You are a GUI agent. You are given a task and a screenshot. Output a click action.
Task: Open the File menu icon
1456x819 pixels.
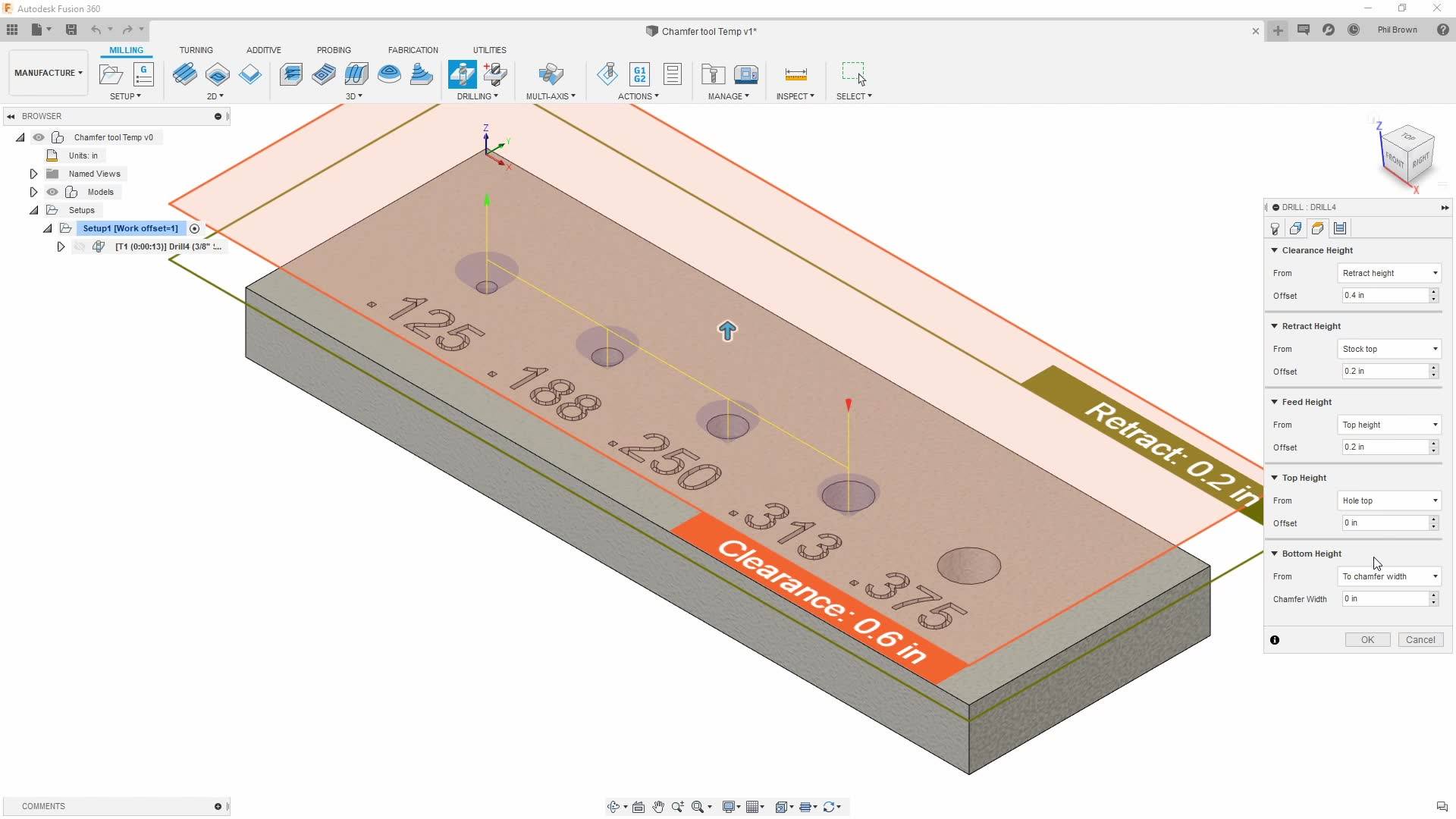click(36, 30)
